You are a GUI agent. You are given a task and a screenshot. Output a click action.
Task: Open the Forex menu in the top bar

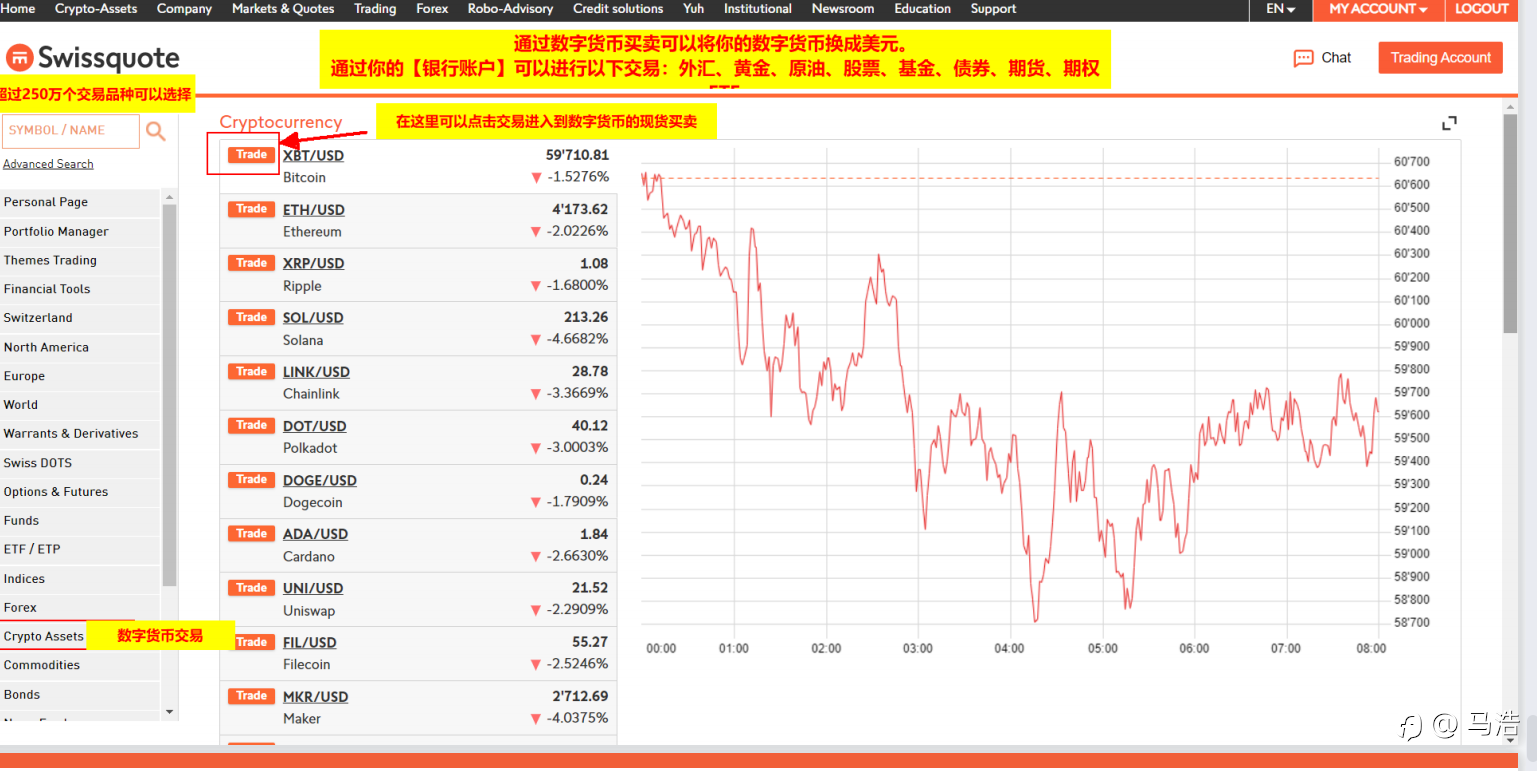432,9
